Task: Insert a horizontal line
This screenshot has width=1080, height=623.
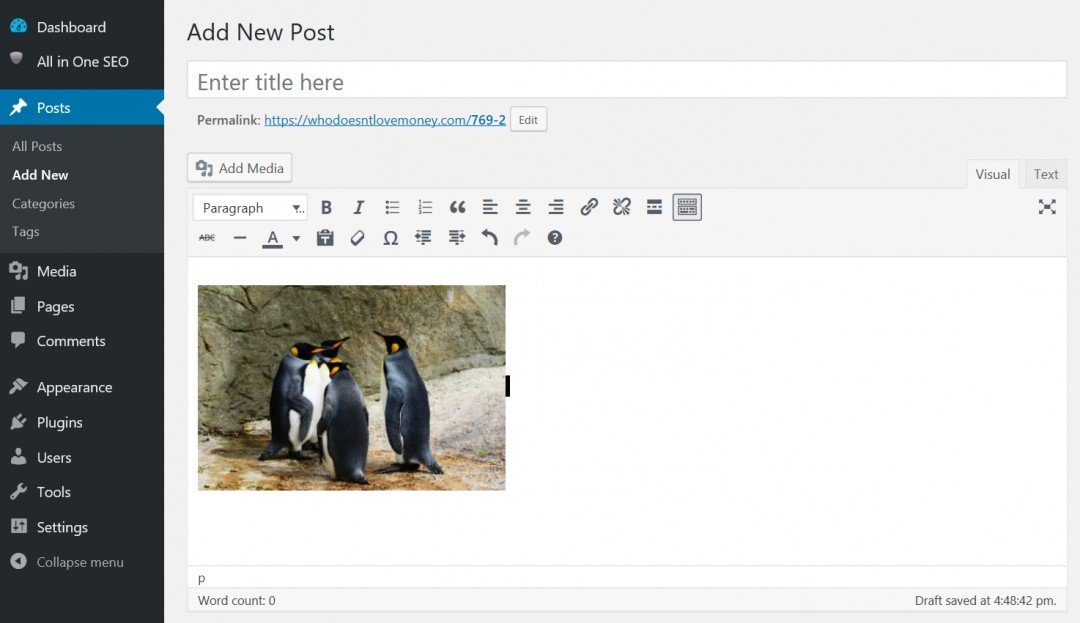Action: 239,237
